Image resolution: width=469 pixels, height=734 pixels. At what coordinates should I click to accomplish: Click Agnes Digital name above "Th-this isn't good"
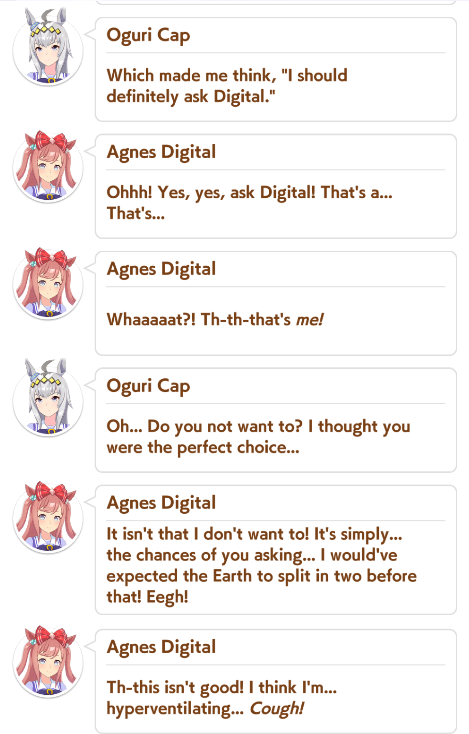click(x=161, y=647)
